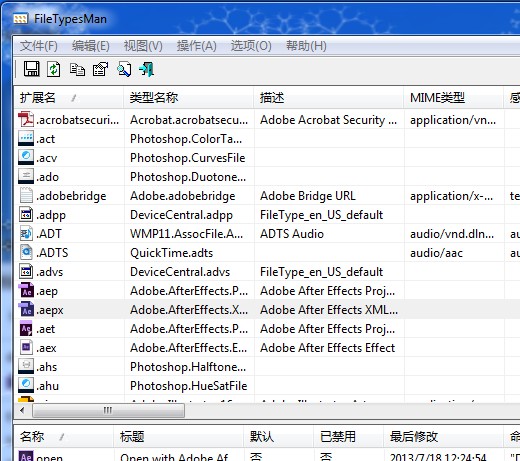Open the Properties toolbar icon
This screenshot has height=461, width=520.
[100, 69]
